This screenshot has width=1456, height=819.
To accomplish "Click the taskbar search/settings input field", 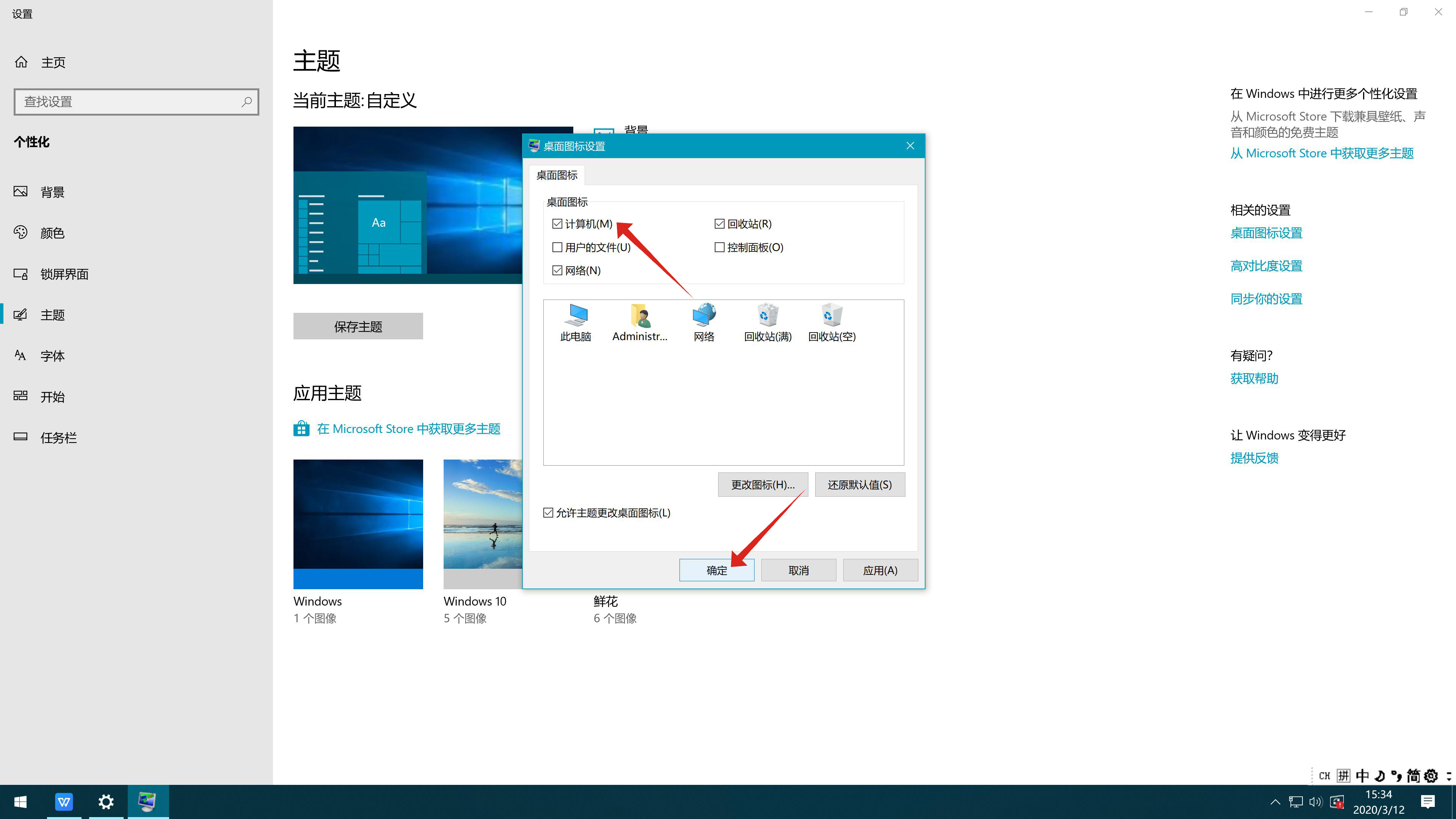I will (137, 101).
